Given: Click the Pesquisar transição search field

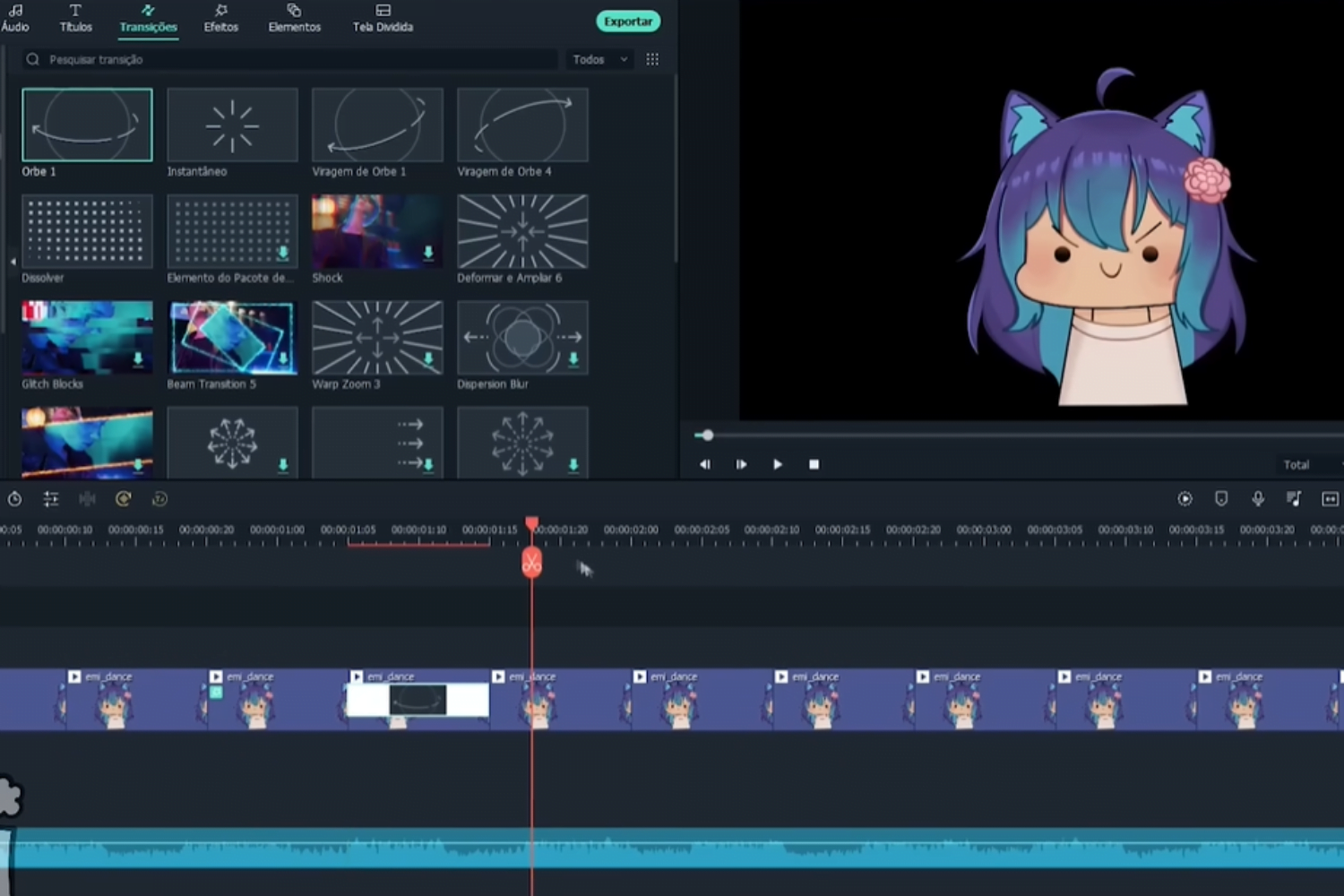Looking at the screenshot, I should click(x=287, y=59).
